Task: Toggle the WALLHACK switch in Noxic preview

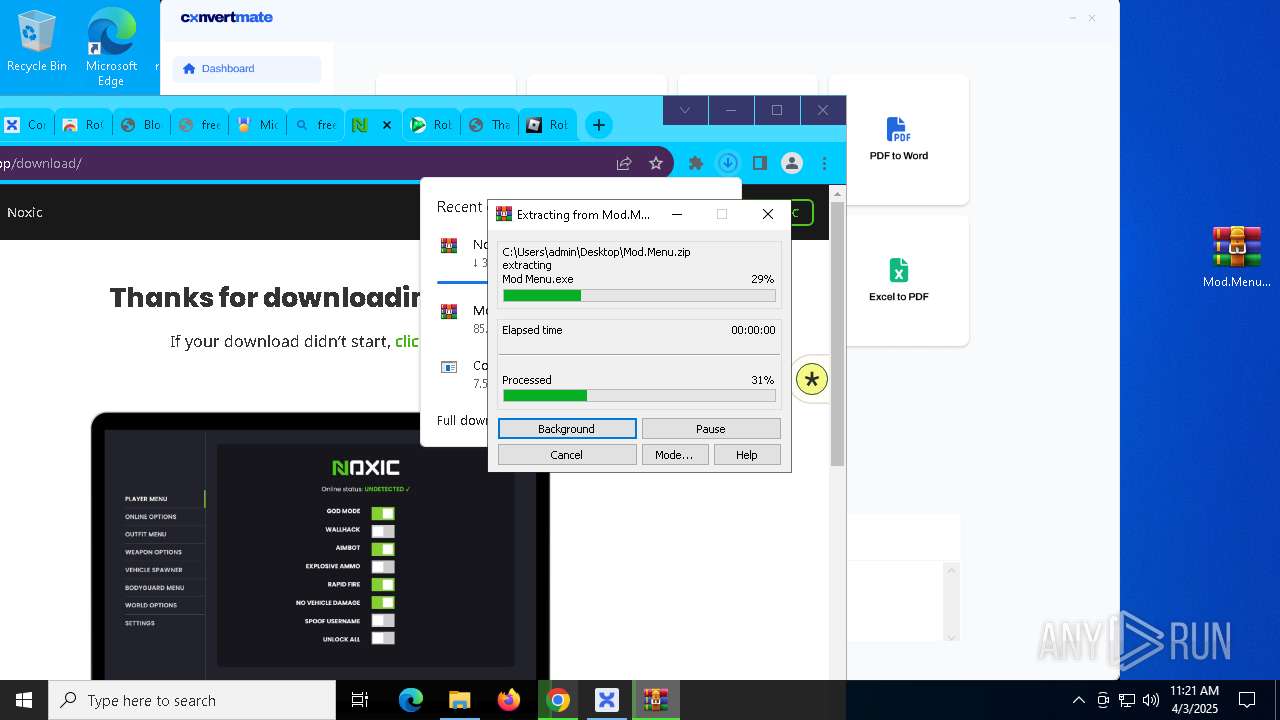Action: [x=383, y=531]
